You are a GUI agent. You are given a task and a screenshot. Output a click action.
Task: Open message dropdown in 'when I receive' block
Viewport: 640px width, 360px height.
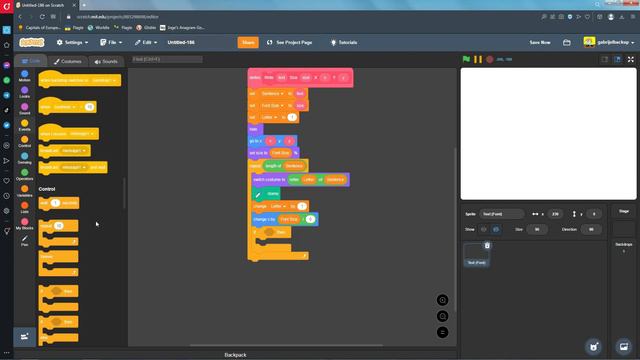point(81,133)
